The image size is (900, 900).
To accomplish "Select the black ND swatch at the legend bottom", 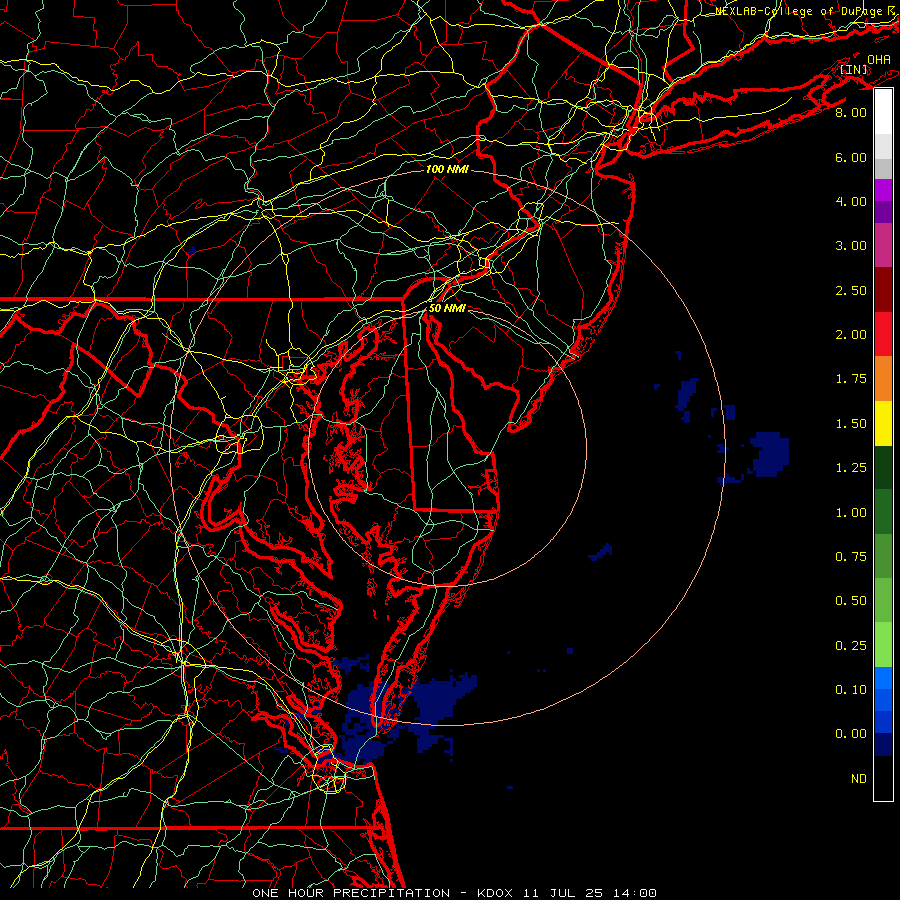I will [883, 778].
